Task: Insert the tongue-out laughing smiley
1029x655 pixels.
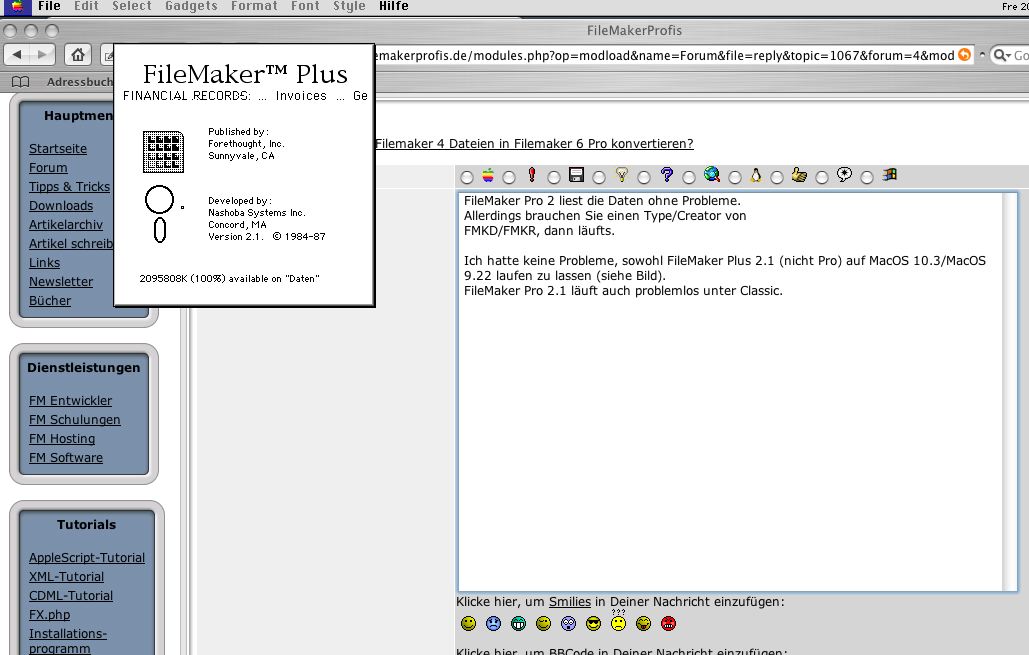Action: pos(643,623)
